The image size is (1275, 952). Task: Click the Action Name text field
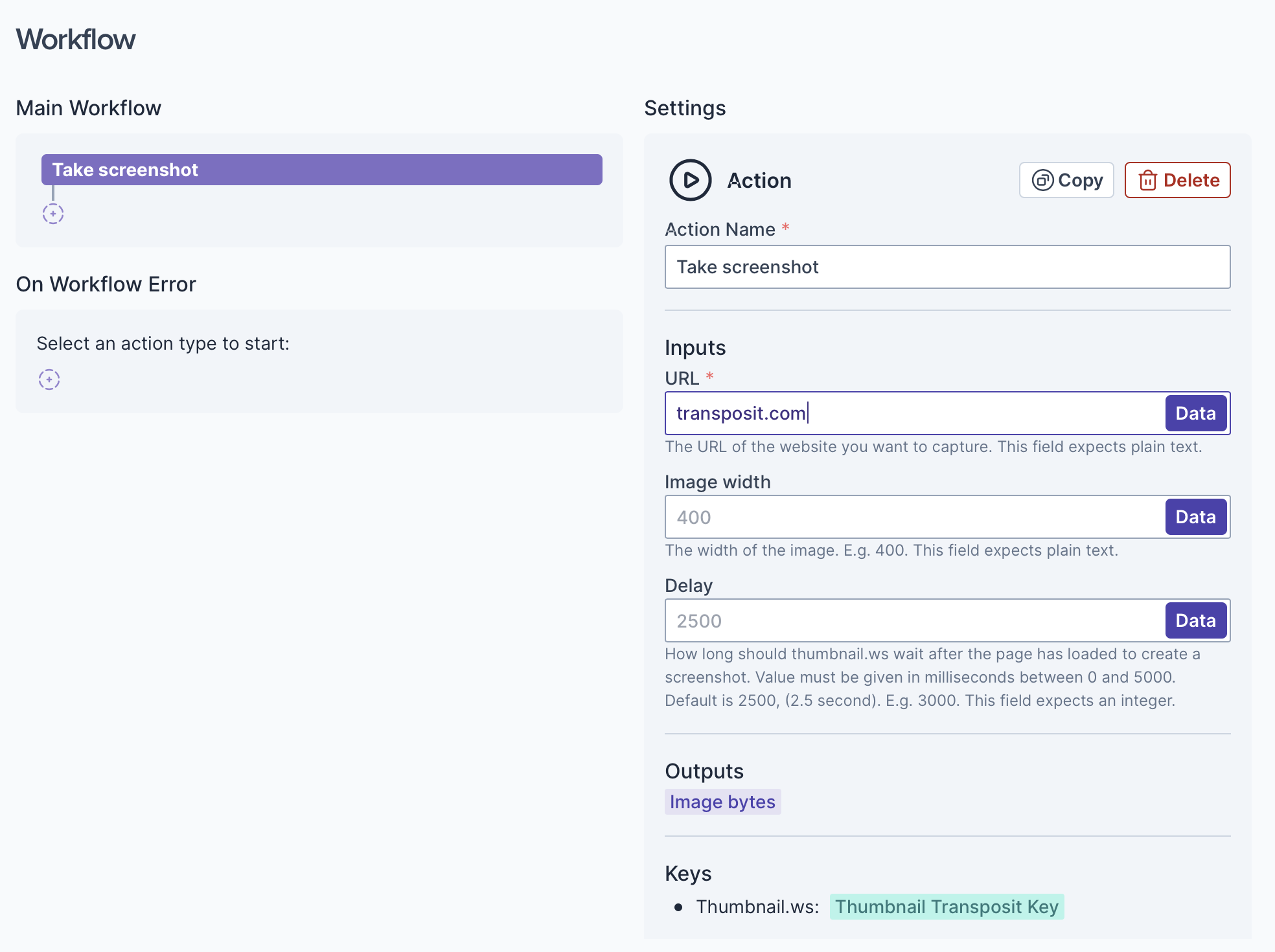click(x=947, y=267)
